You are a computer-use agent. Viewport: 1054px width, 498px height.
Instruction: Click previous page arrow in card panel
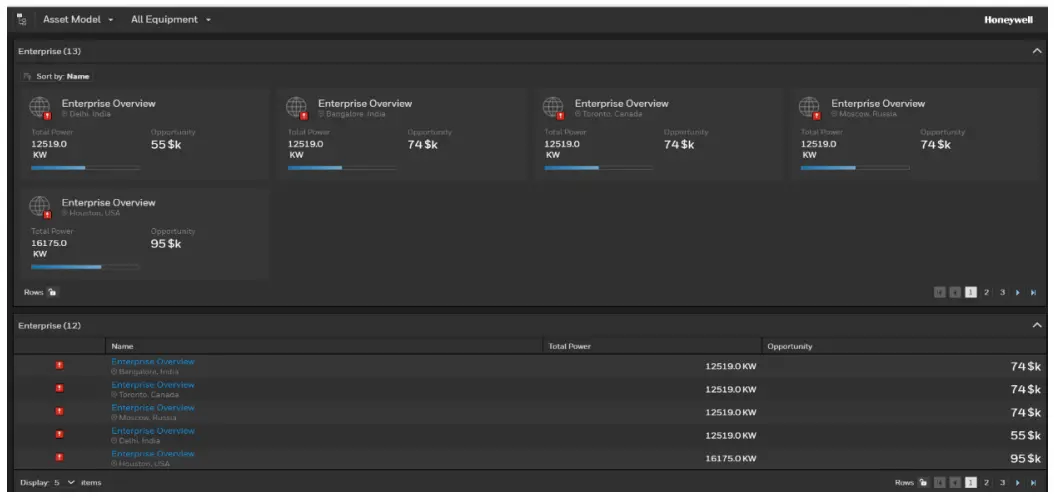[955, 292]
